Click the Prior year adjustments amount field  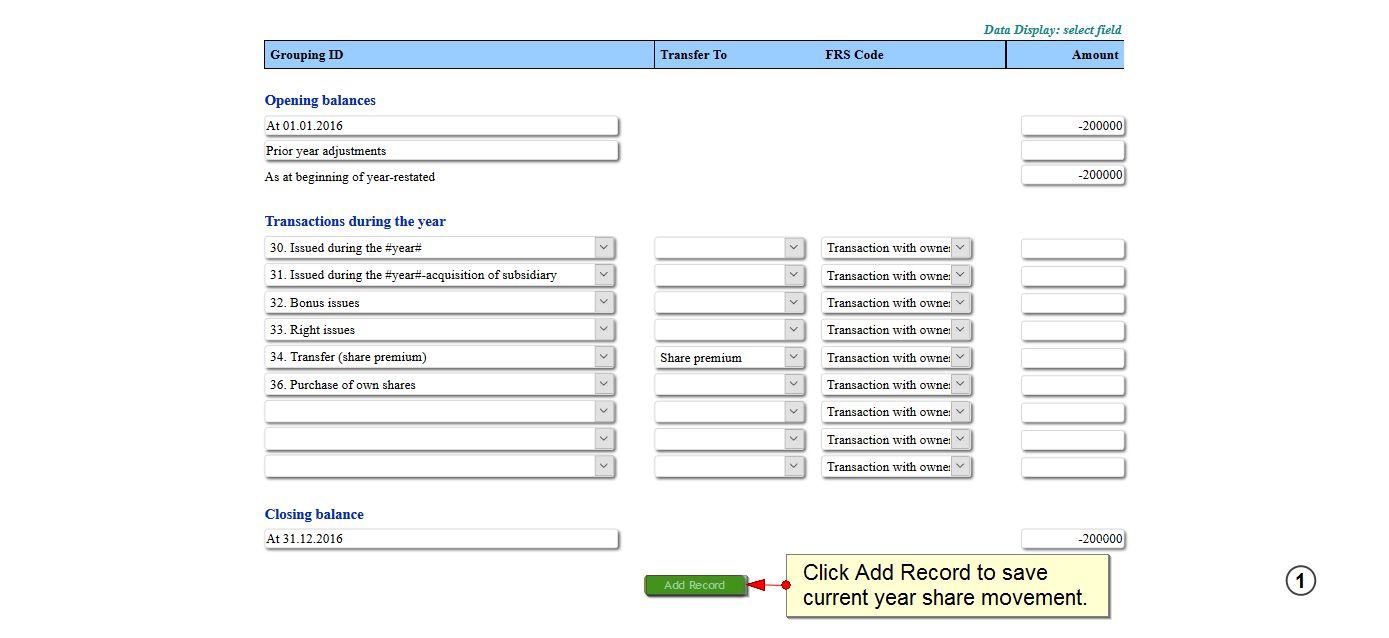pos(1072,151)
